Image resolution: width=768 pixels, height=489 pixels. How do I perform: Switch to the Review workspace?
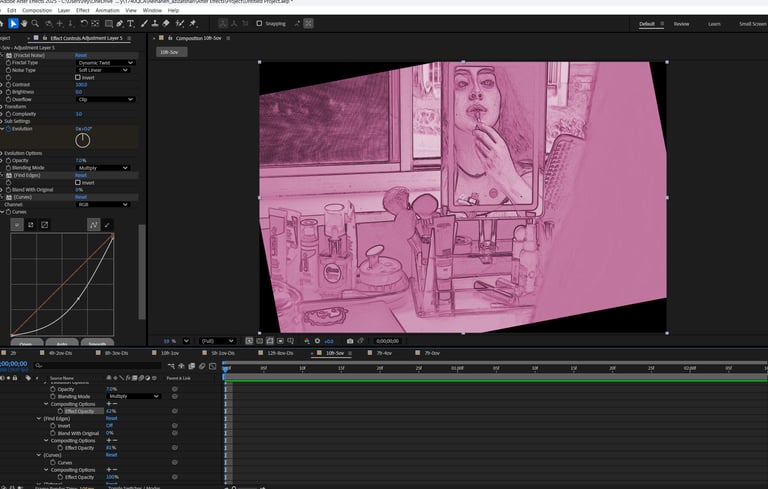[x=681, y=23]
